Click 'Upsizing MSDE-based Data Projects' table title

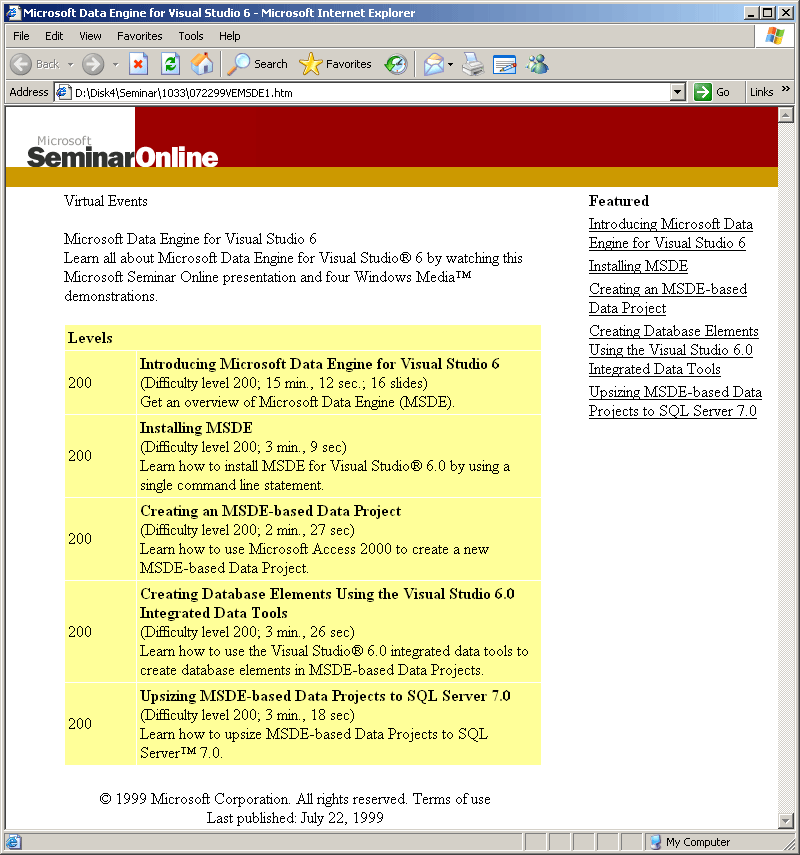click(325, 696)
